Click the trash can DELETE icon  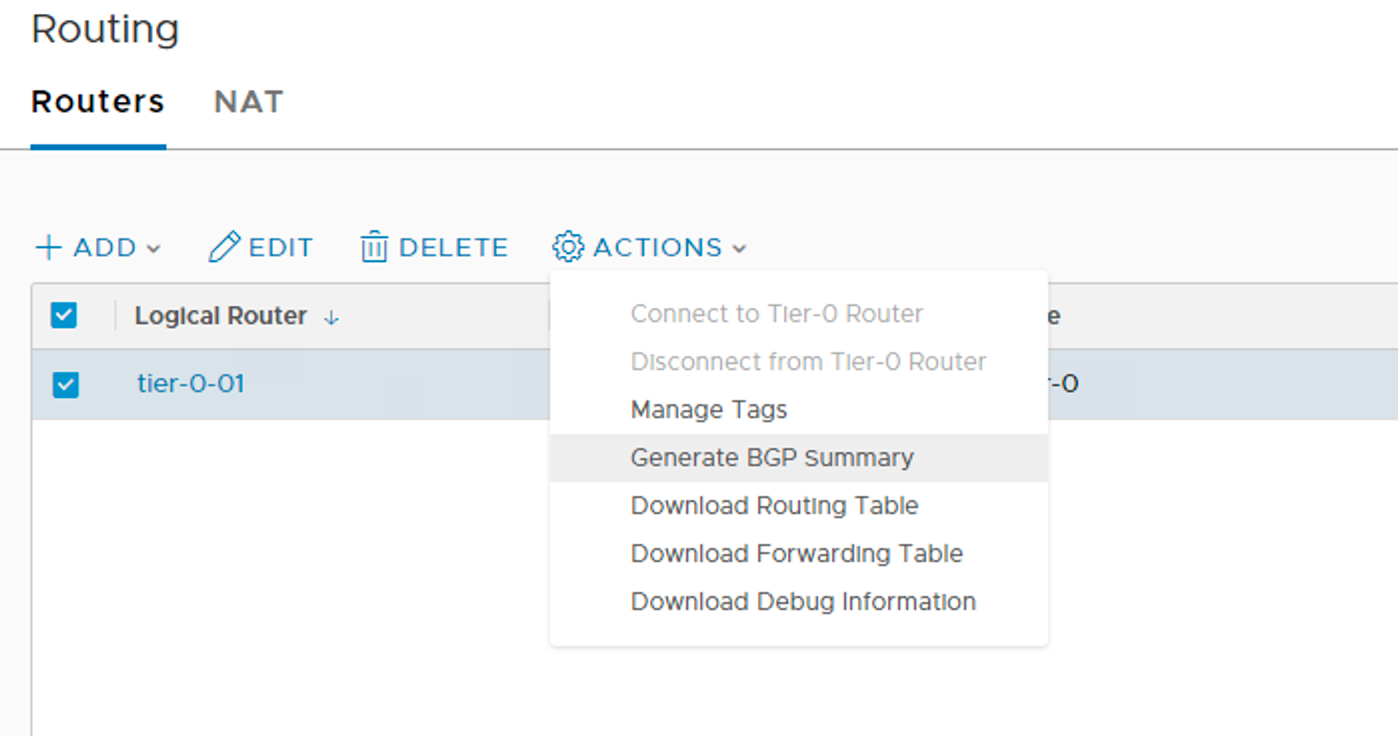[x=374, y=247]
